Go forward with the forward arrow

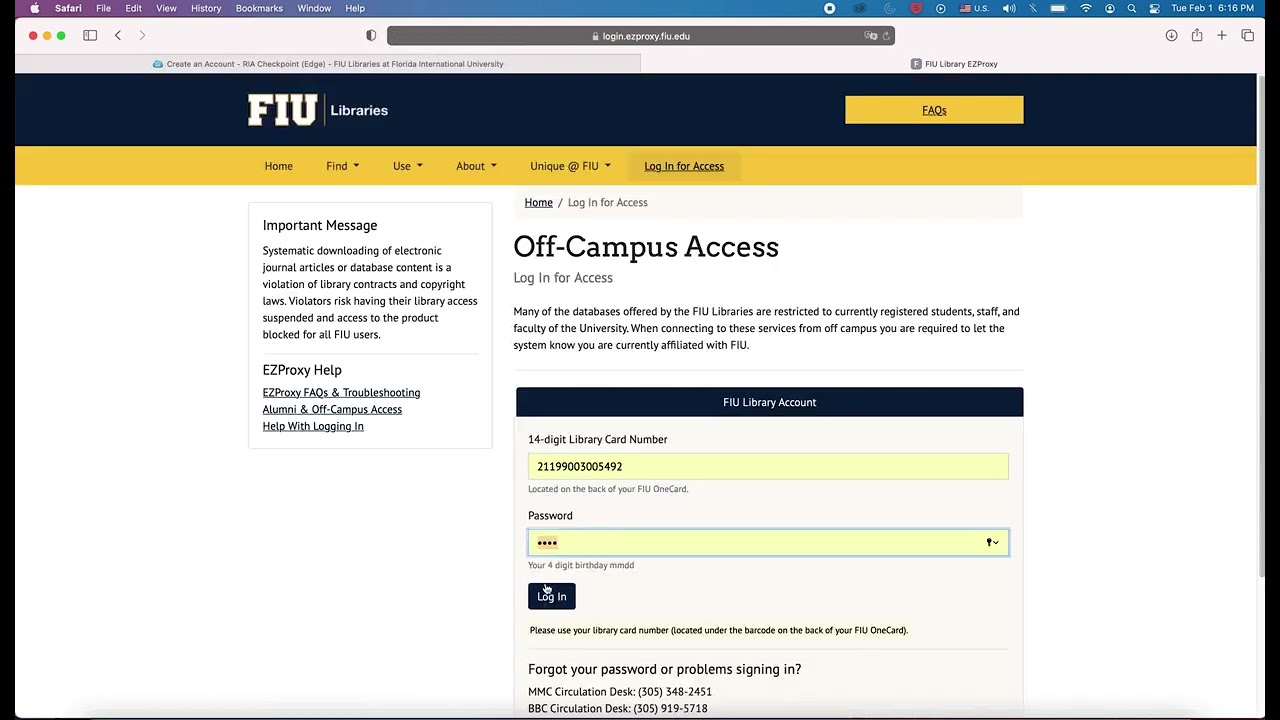pyautogui.click(x=142, y=36)
